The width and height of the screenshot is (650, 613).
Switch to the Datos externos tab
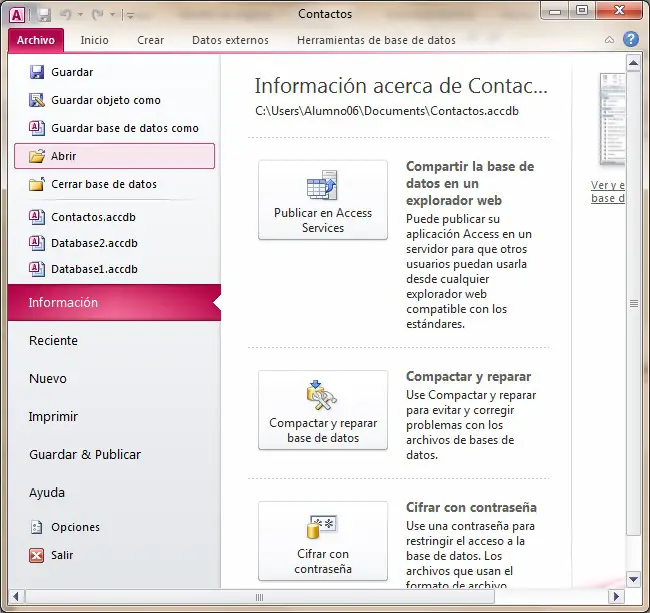[x=230, y=40]
